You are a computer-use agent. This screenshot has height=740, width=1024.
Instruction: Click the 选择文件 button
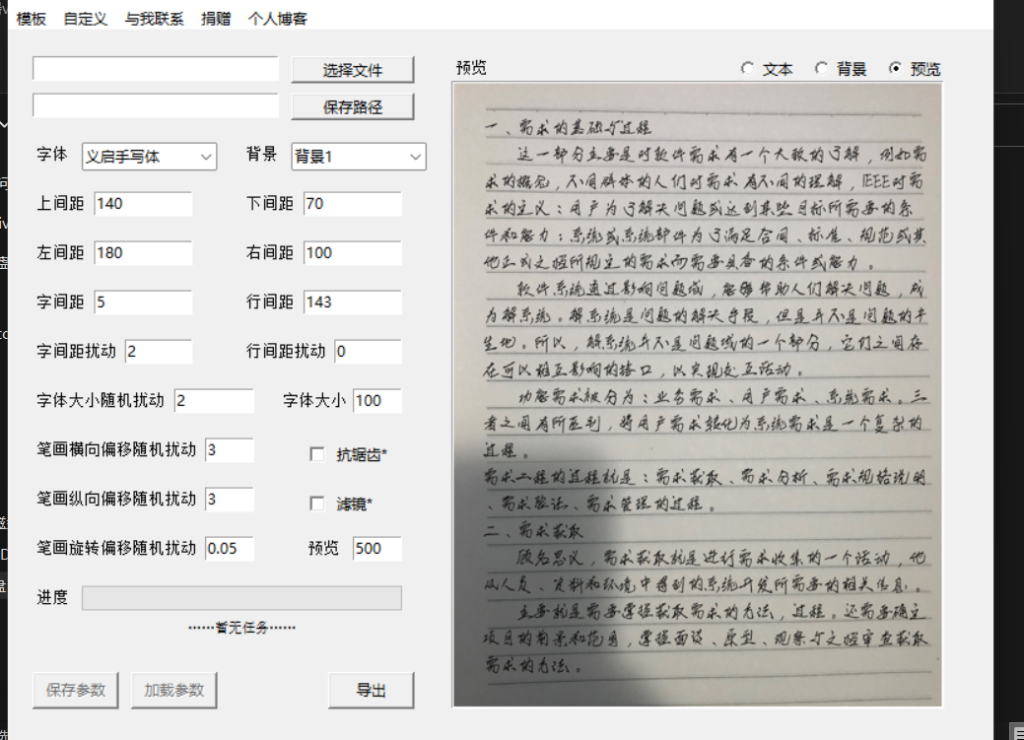click(352, 70)
